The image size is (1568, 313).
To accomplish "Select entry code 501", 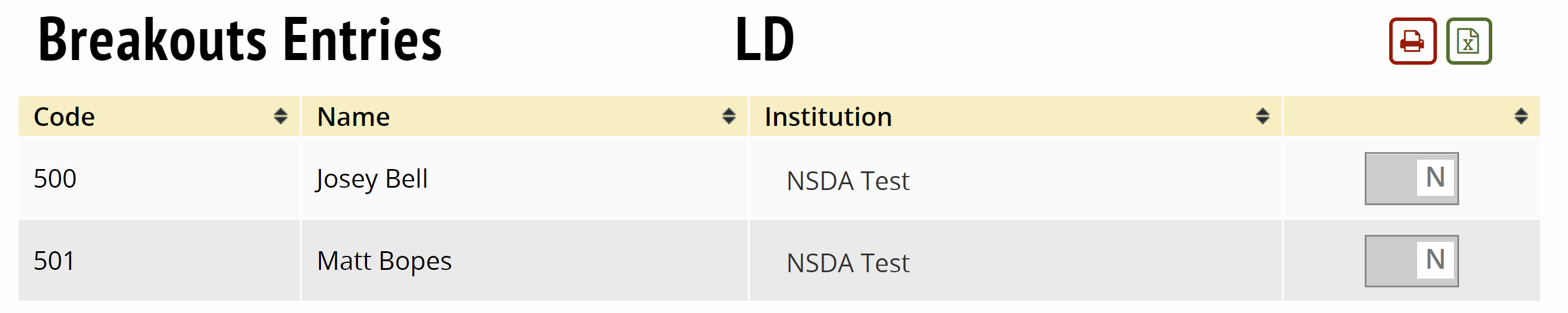I will [54, 261].
